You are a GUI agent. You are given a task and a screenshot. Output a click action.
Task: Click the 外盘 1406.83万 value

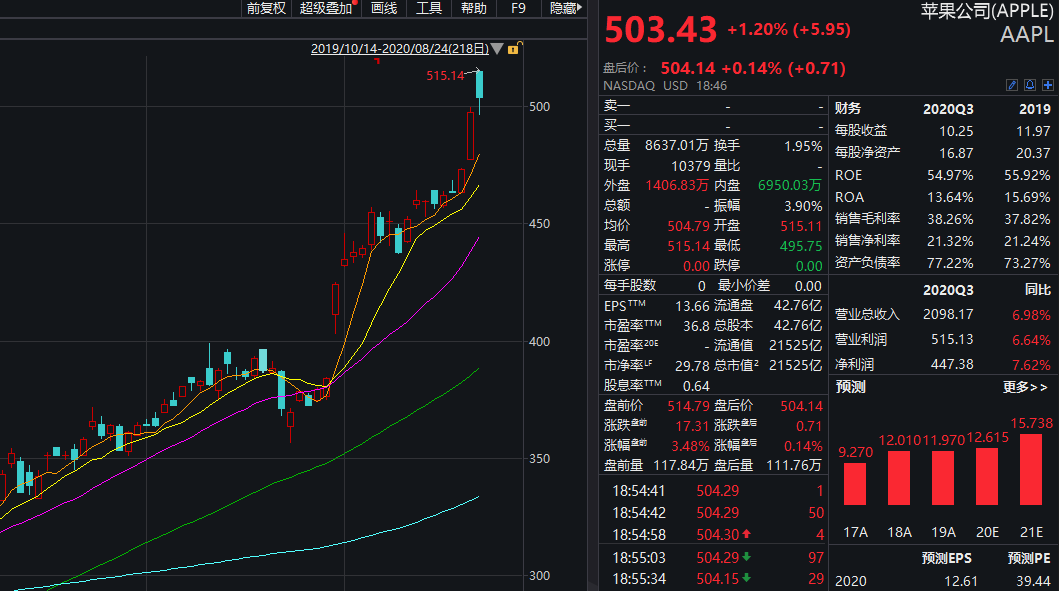pyautogui.click(x=676, y=185)
